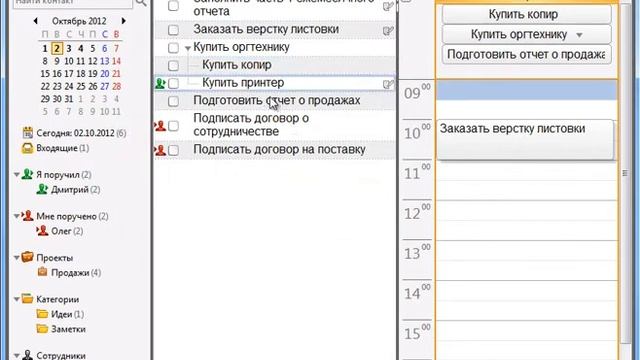This screenshot has height=360, width=640.
Task: Click the Категории folder icon
Action: click(x=27, y=299)
